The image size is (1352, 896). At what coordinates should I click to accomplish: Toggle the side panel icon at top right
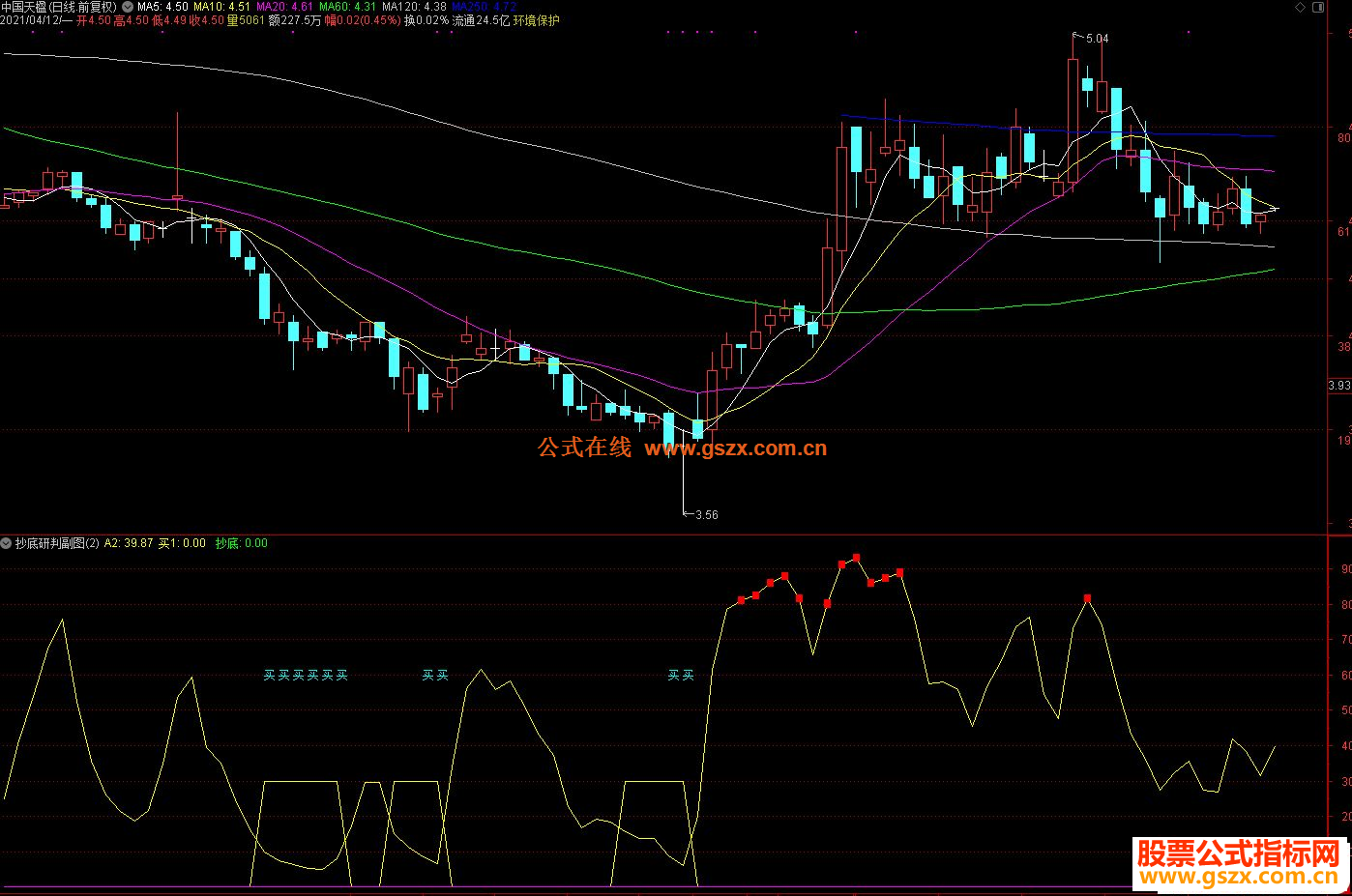(1317, 7)
